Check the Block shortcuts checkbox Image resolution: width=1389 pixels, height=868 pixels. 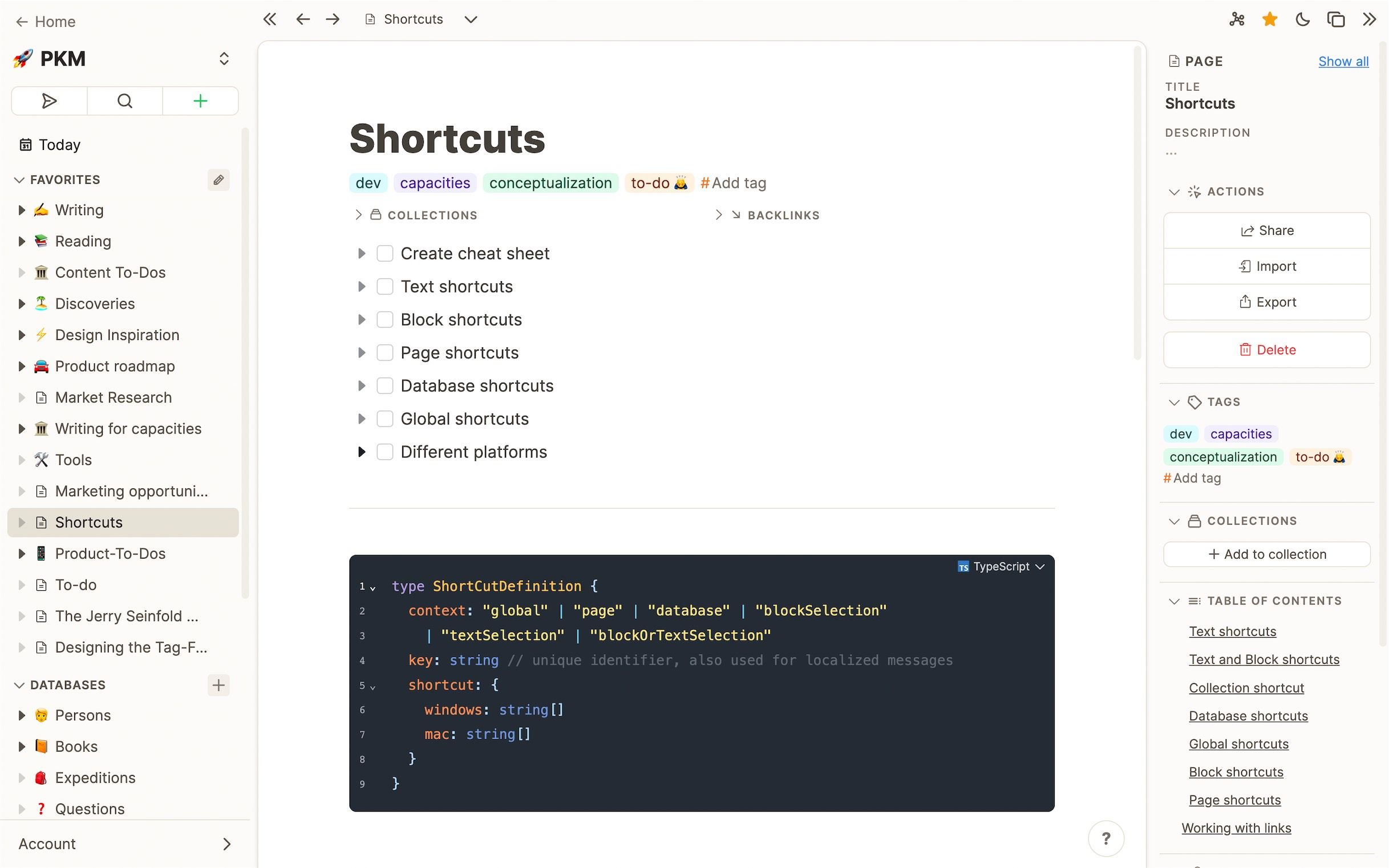pyautogui.click(x=384, y=320)
